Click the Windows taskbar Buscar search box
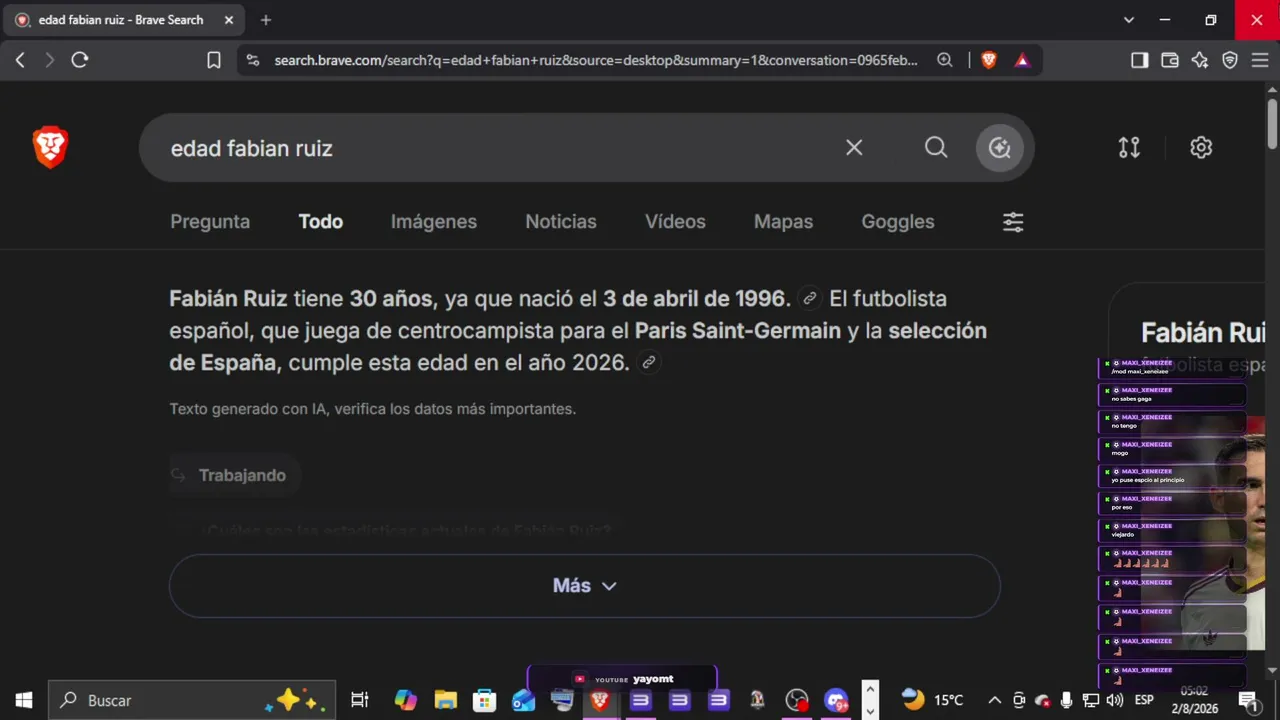1280x720 pixels. tap(190, 700)
